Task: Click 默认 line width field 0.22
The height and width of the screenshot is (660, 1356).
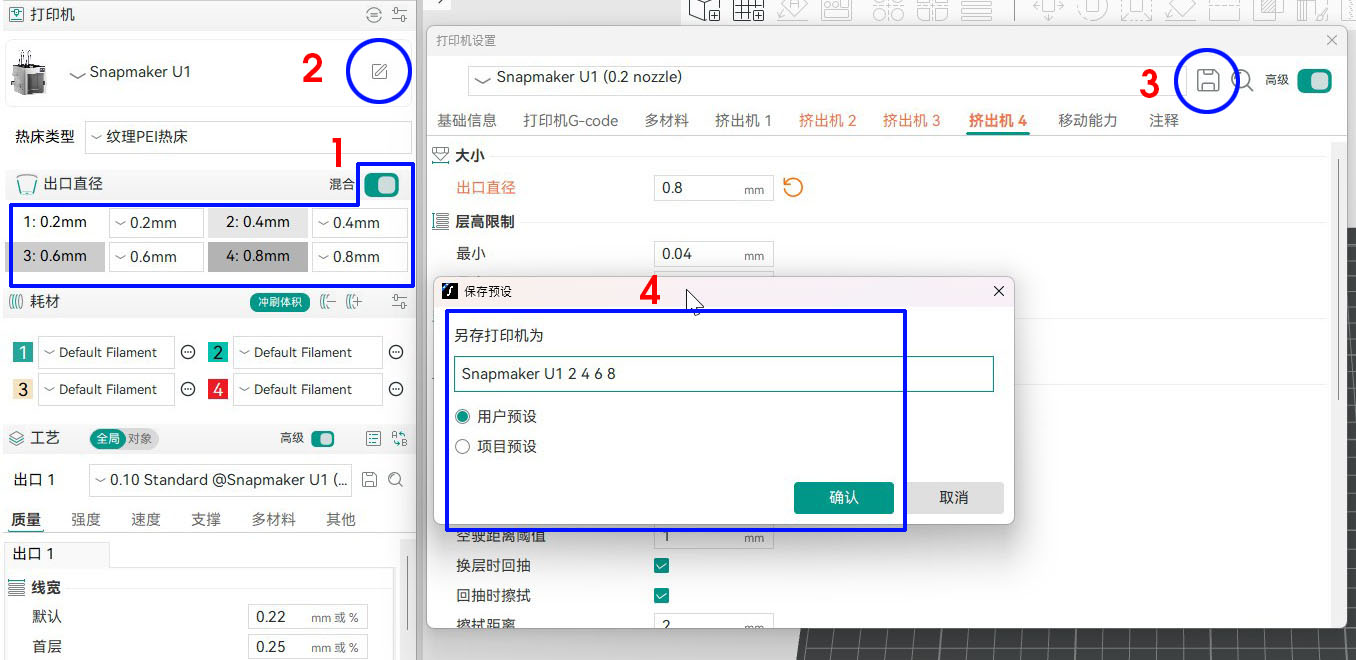Action: pyautogui.click(x=307, y=617)
